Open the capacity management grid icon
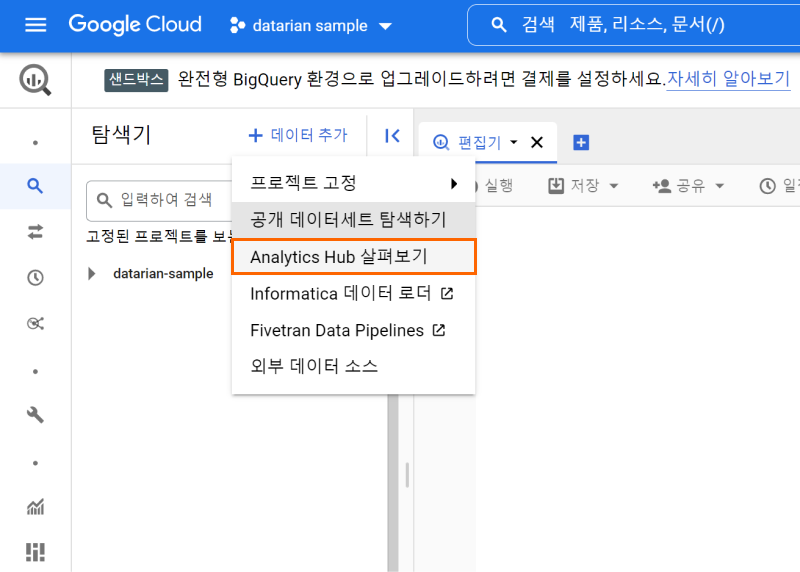Screen dimensions: 800x572 tap(35, 552)
